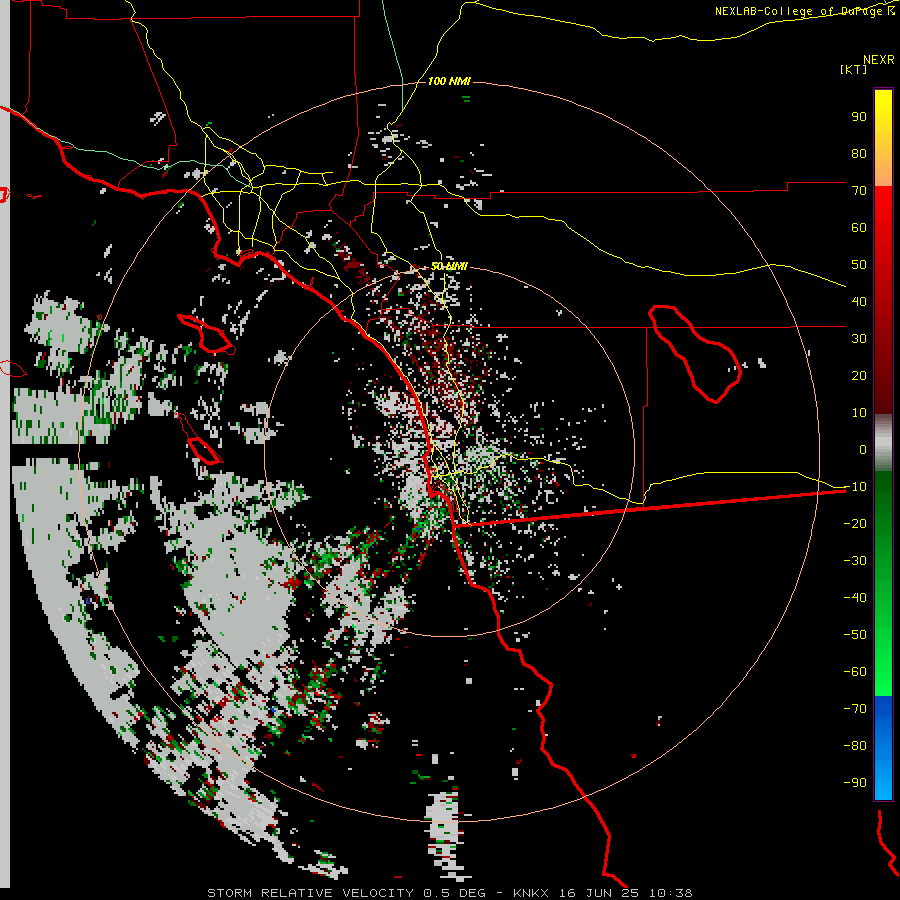Click the 0 value on velocity scale

tap(863, 450)
